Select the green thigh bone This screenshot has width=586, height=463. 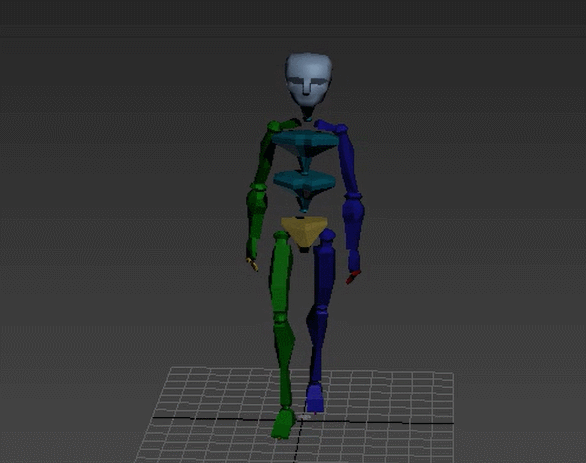(x=281, y=275)
